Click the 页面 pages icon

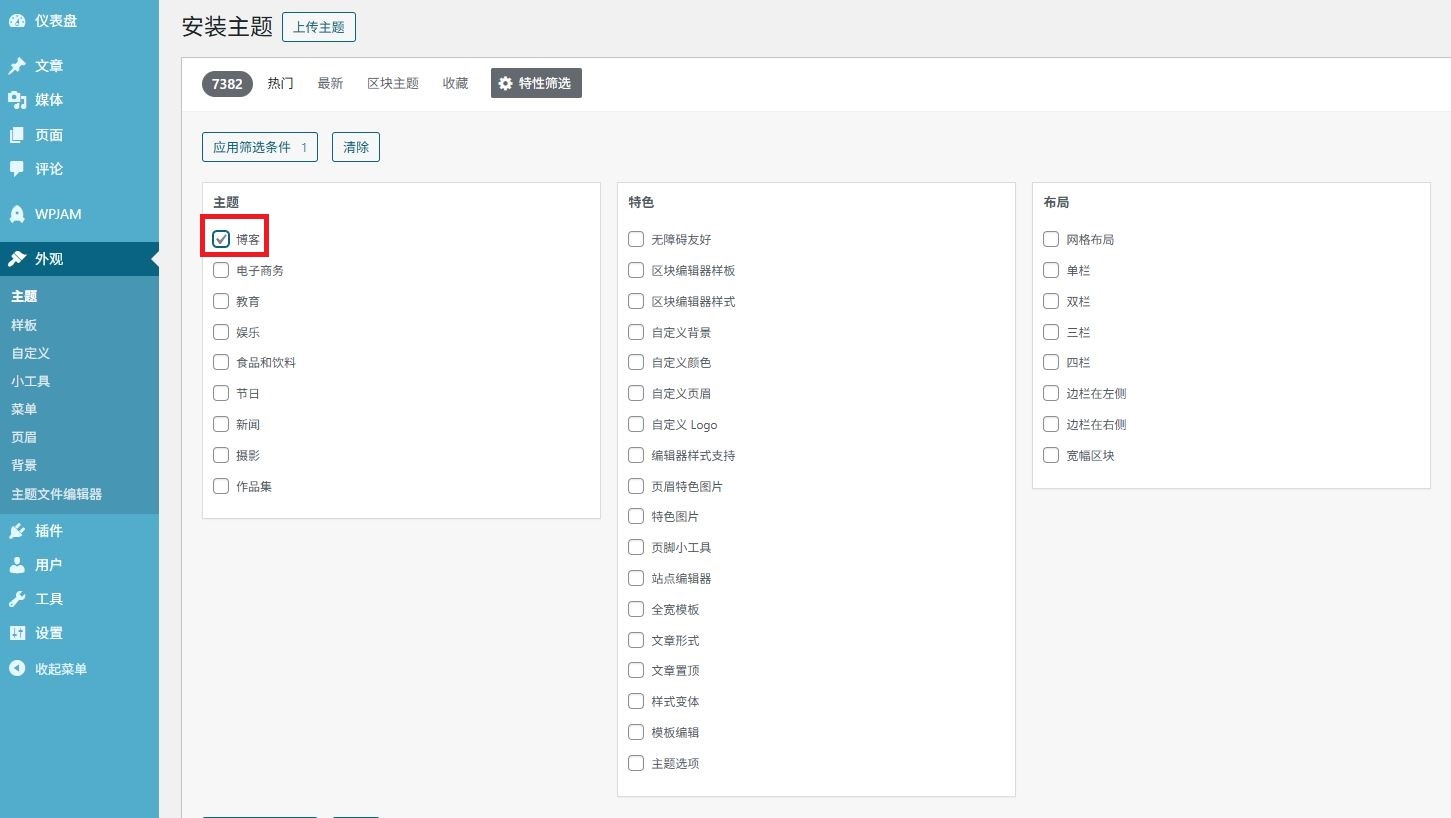point(17,135)
